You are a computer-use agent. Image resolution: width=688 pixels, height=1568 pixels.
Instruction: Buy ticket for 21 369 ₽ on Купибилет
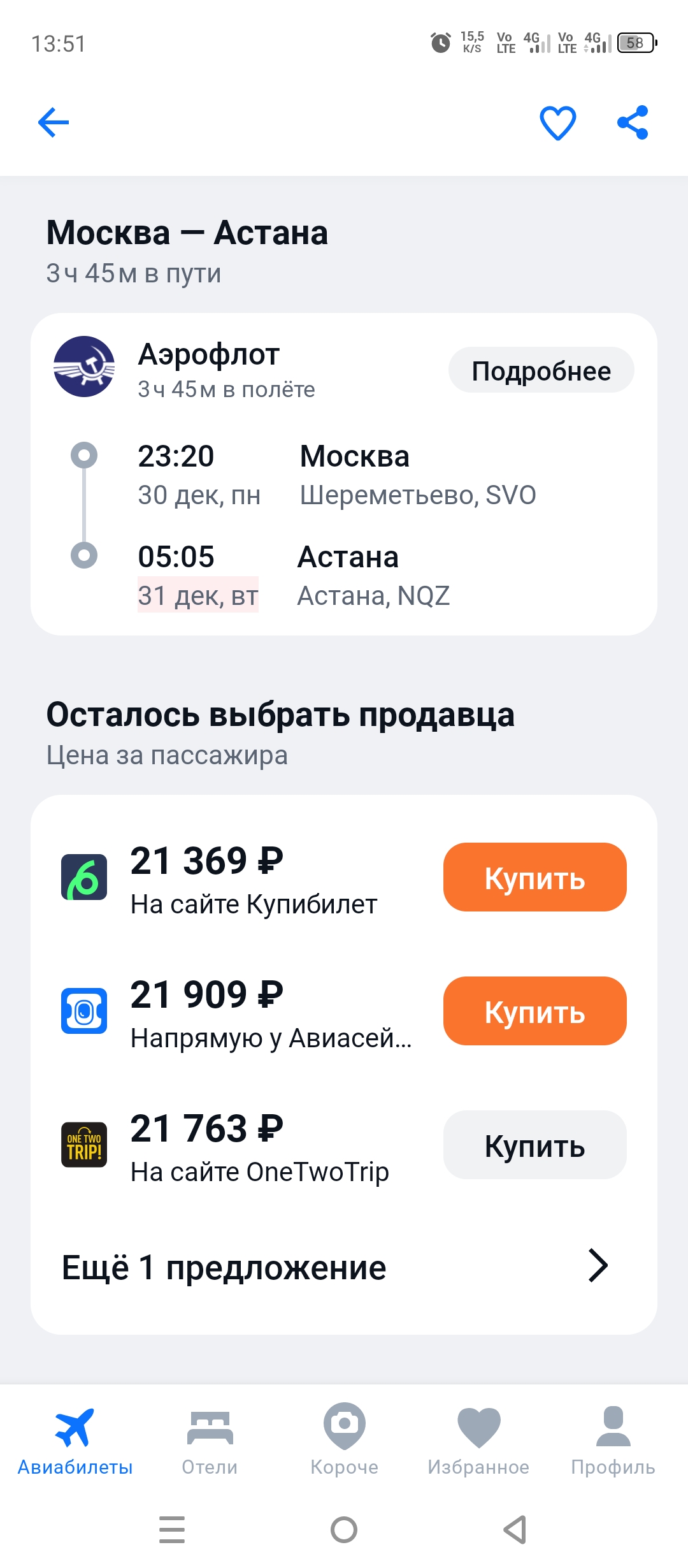coord(535,877)
